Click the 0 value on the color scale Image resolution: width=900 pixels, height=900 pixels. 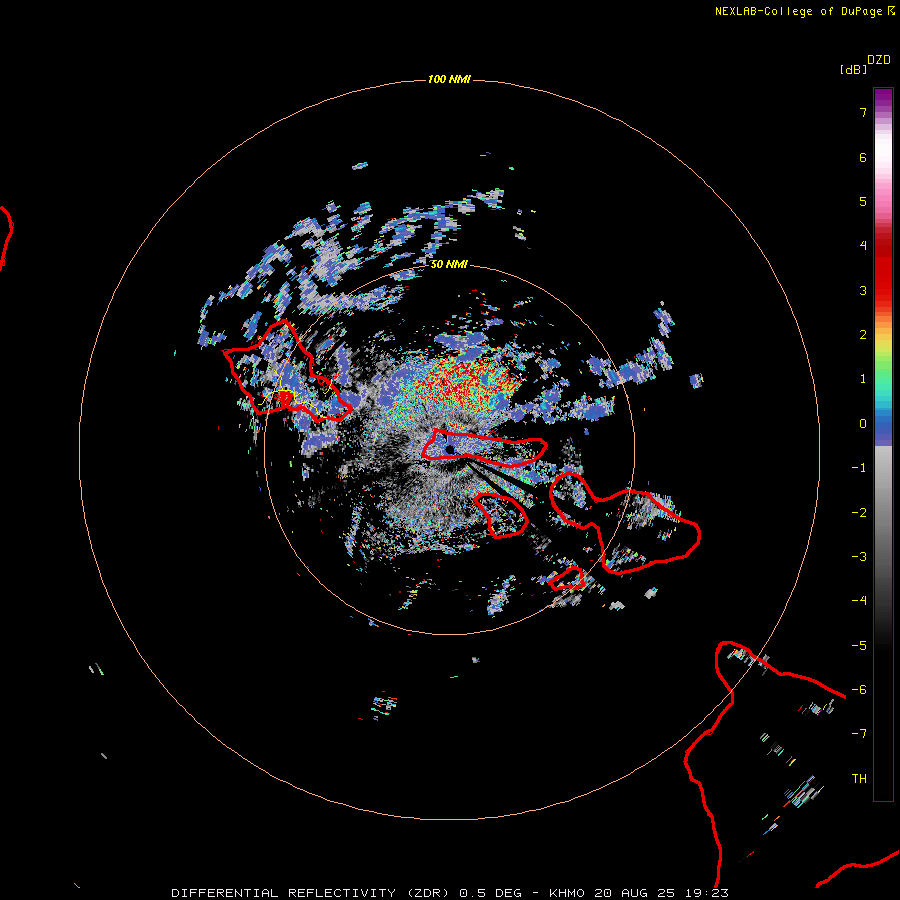click(863, 424)
